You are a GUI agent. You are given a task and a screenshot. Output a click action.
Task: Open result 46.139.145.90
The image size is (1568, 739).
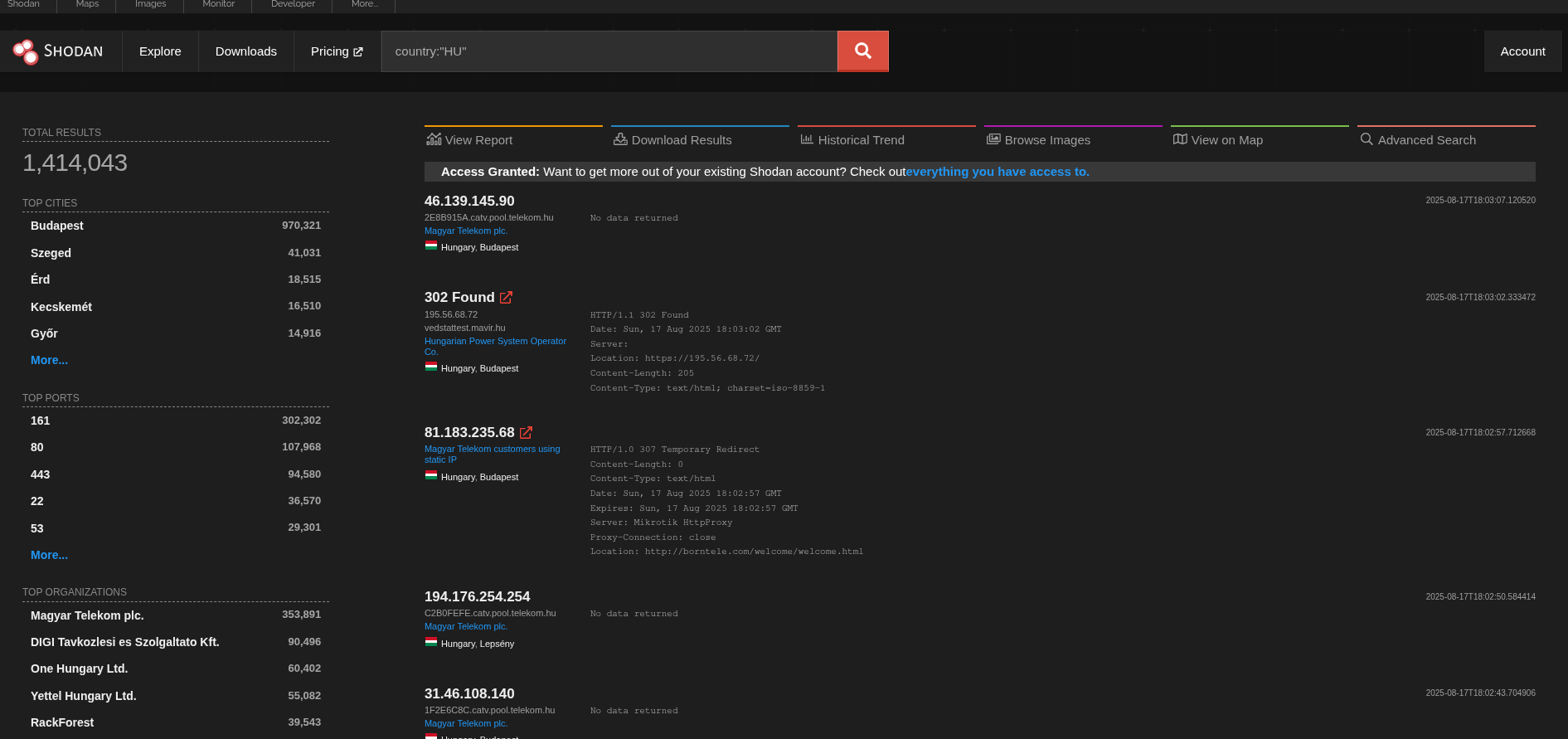coord(469,201)
